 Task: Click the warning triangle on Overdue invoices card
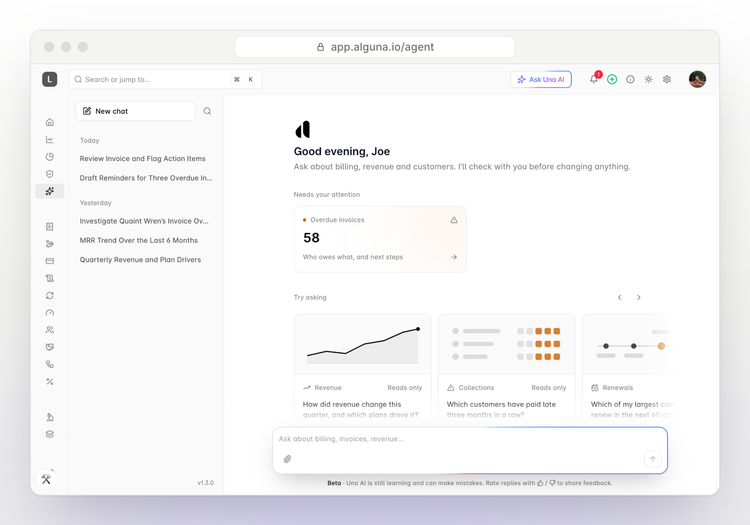coord(454,220)
